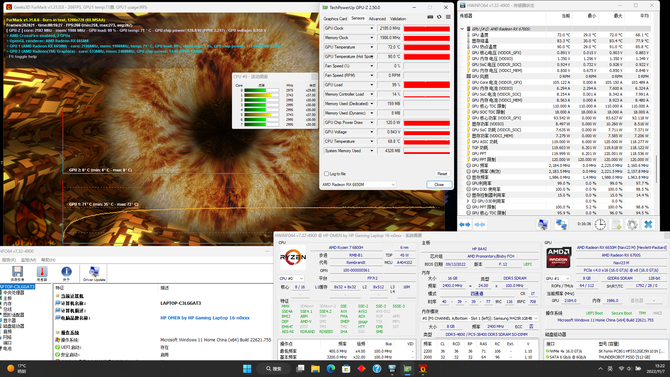
Task: Open AMD Radeon RX 6650M GPU selector
Action: coord(359,184)
